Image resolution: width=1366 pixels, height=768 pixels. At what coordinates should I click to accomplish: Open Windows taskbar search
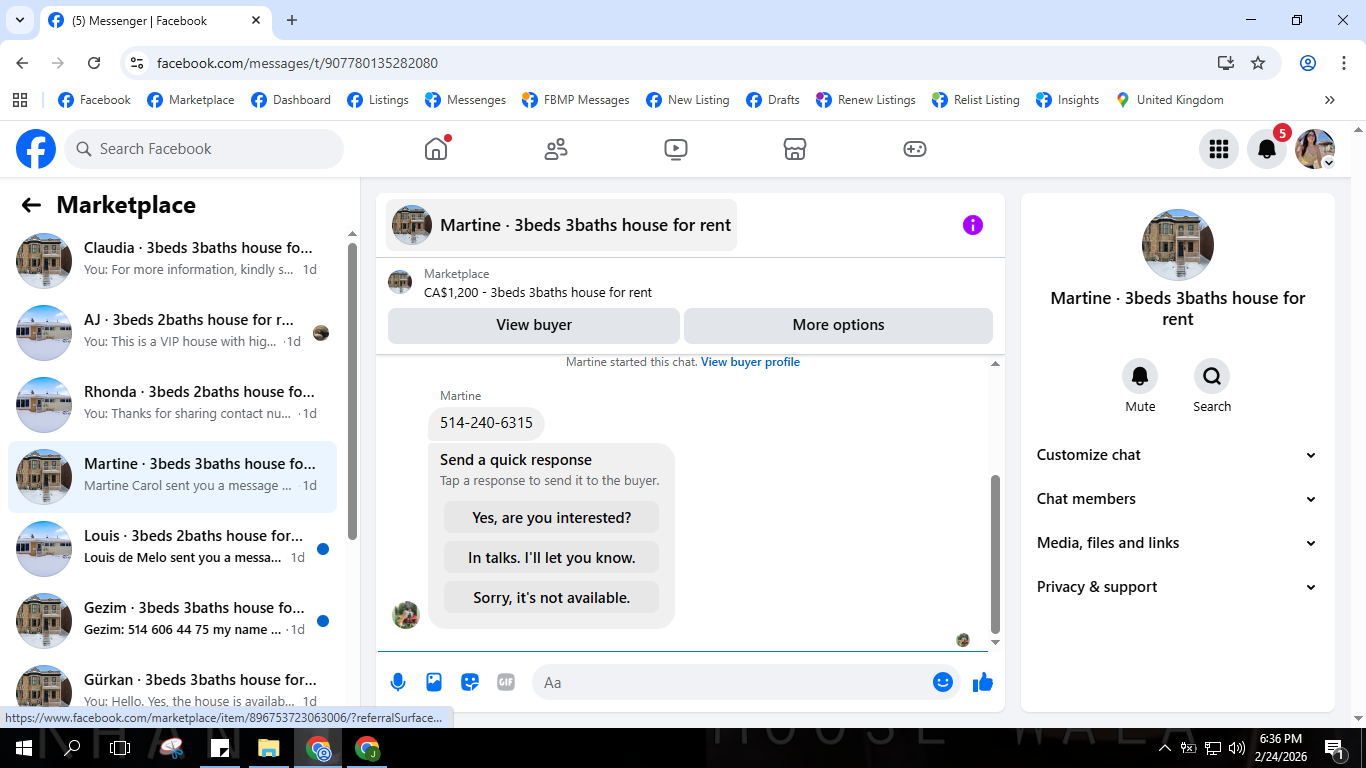pos(72,748)
